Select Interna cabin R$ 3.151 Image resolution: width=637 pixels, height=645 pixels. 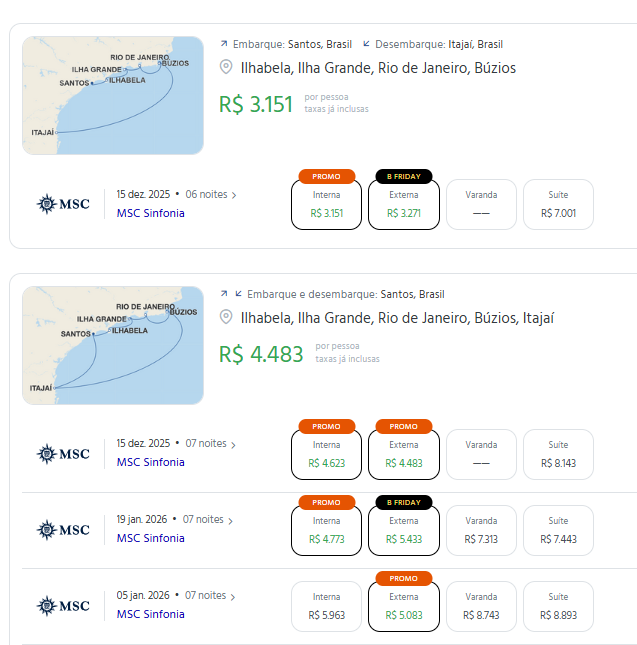[x=326, y=204]
